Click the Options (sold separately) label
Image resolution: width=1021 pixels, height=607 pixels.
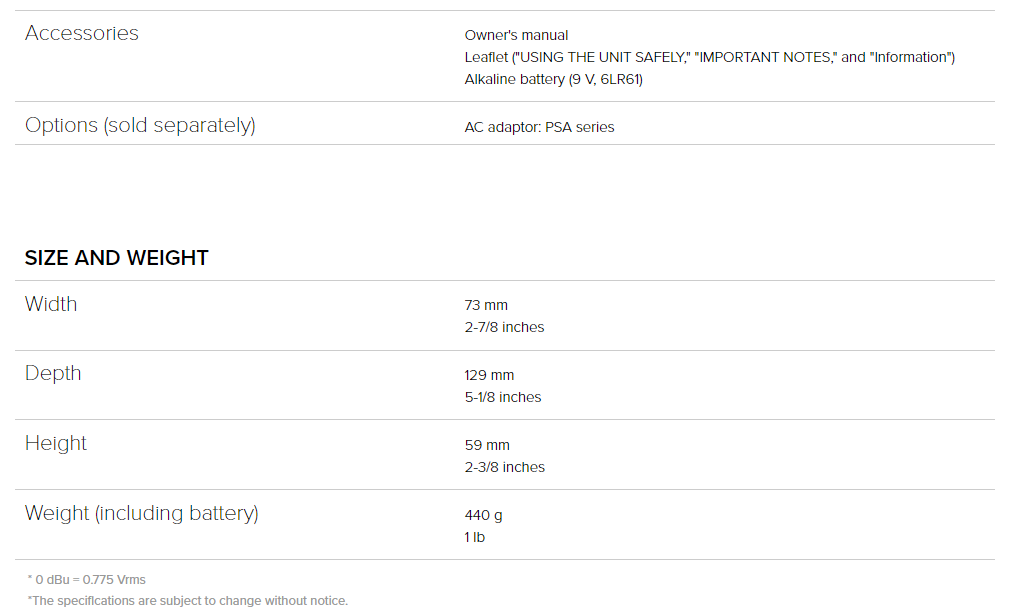tap(140, 125)
